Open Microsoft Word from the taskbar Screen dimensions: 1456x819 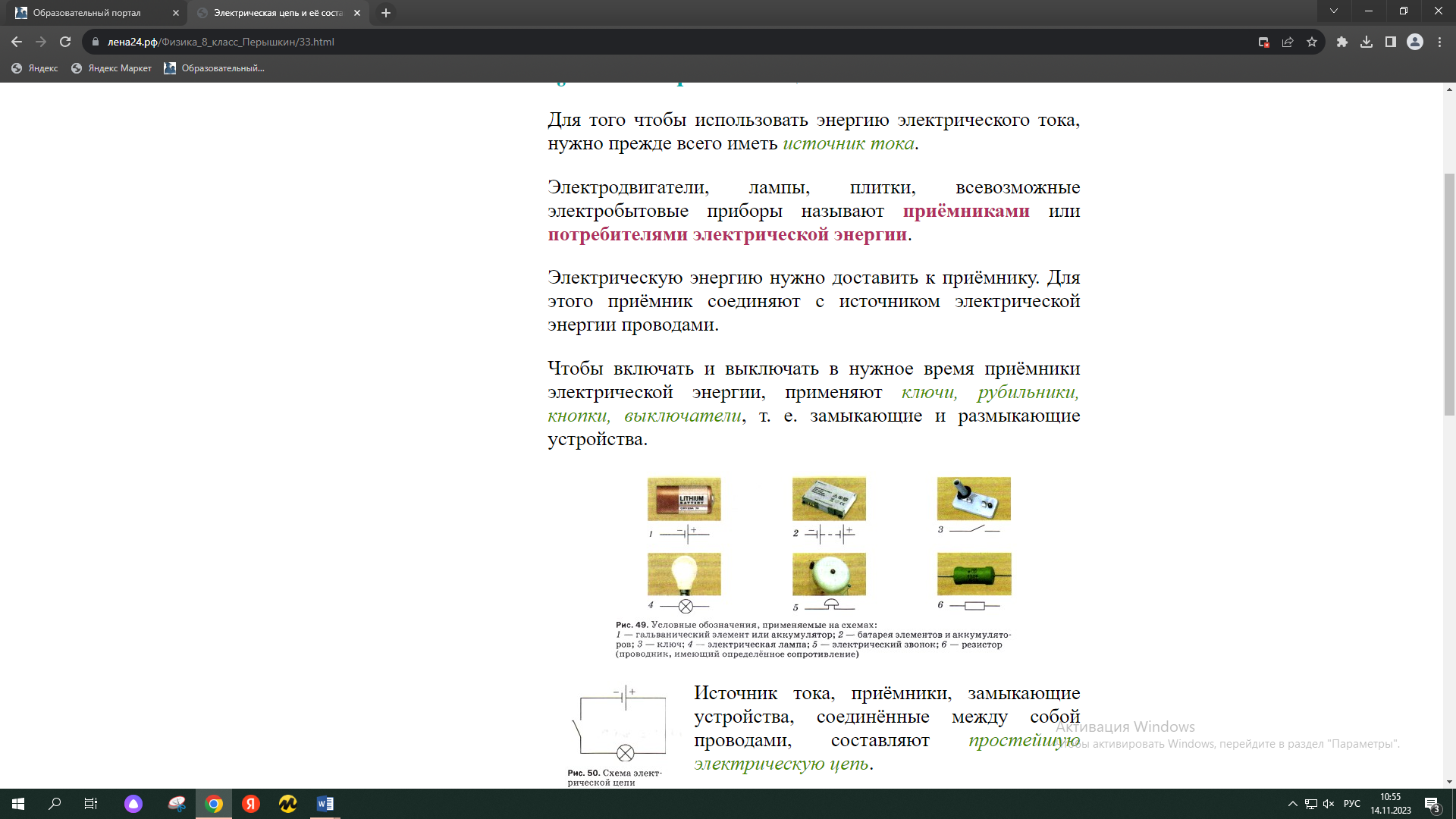click(x=325, y=804)
